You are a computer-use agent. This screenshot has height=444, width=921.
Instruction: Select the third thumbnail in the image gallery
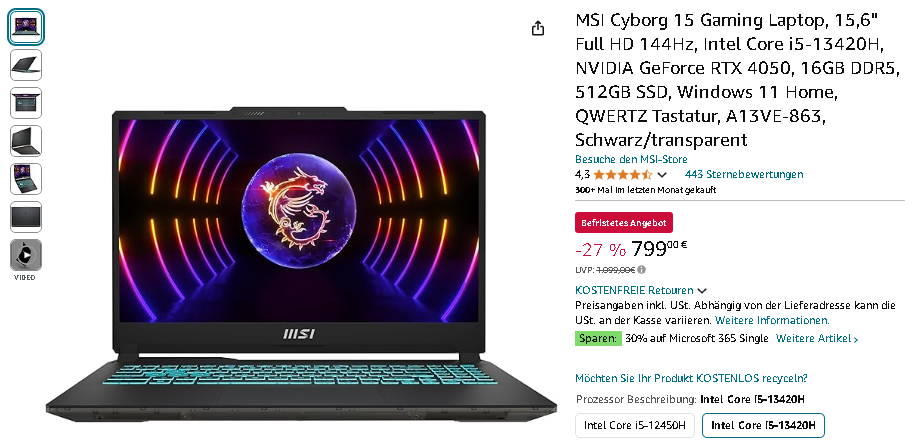pyautogui.click(x=26, y=103)
